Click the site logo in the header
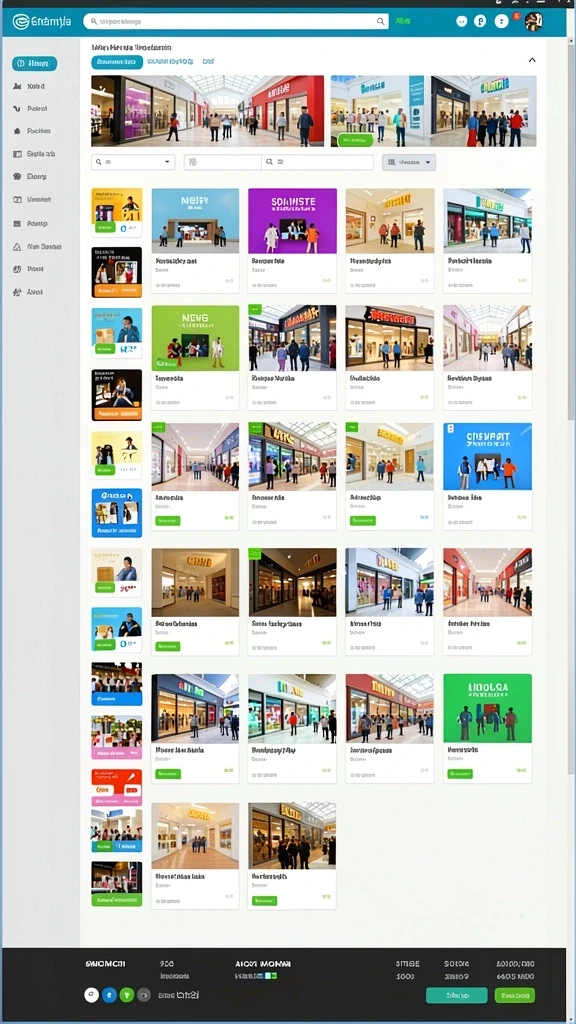 click(42, 22)
